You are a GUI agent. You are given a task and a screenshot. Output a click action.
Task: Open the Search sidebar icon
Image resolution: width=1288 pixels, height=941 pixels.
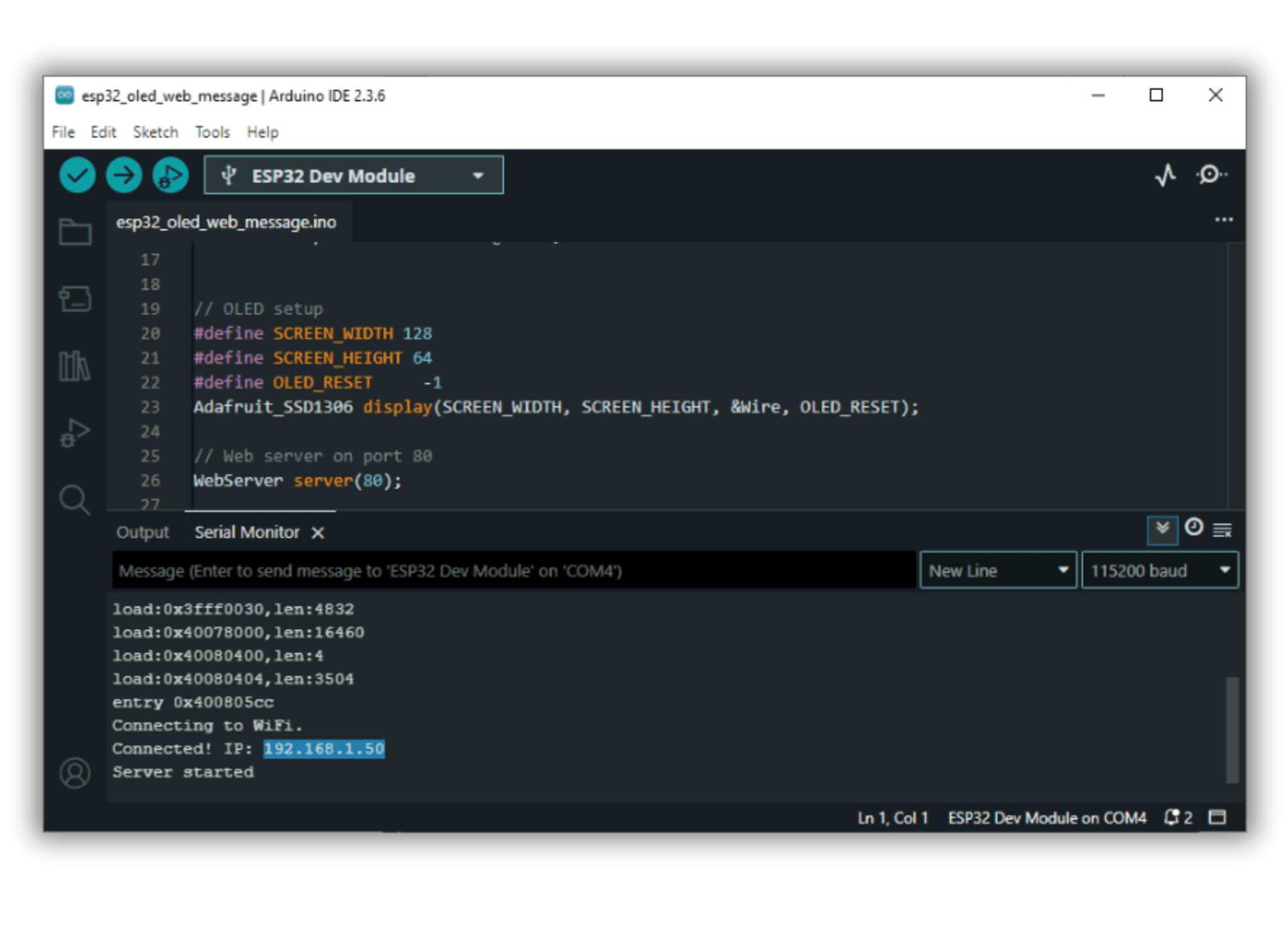tap(75, 500)
